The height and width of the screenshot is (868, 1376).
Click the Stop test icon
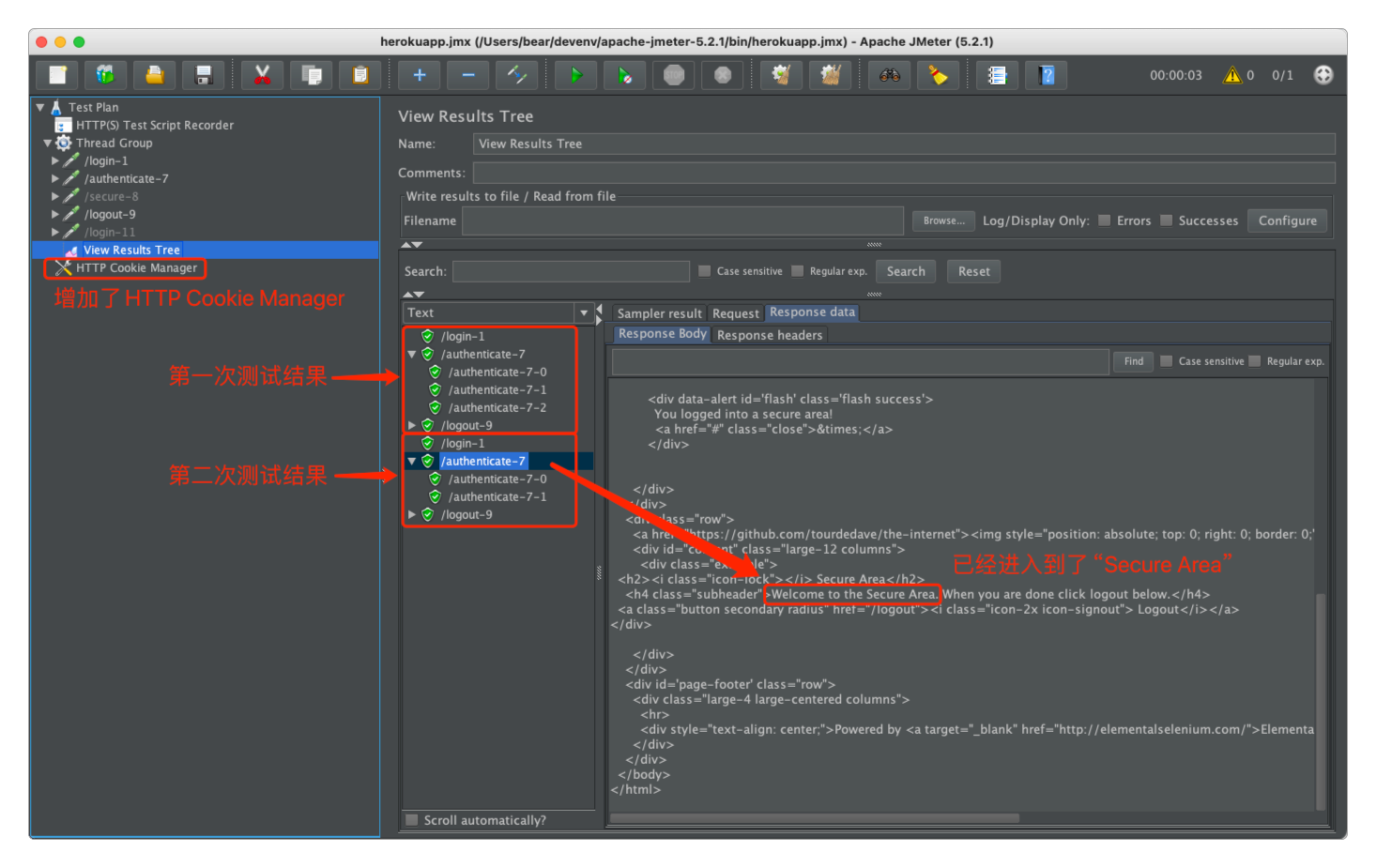coord(674,75)
